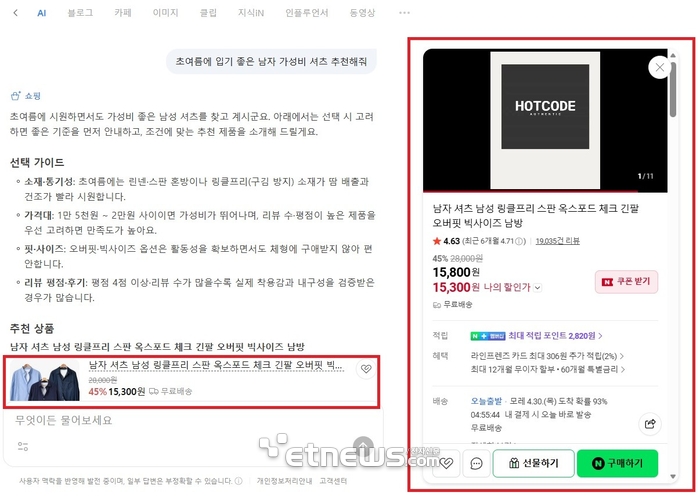This screenshot has height=496, width=700.
Task: Click the HOTCODE product image
Action: pyautogui.click(x=545, y=121)
